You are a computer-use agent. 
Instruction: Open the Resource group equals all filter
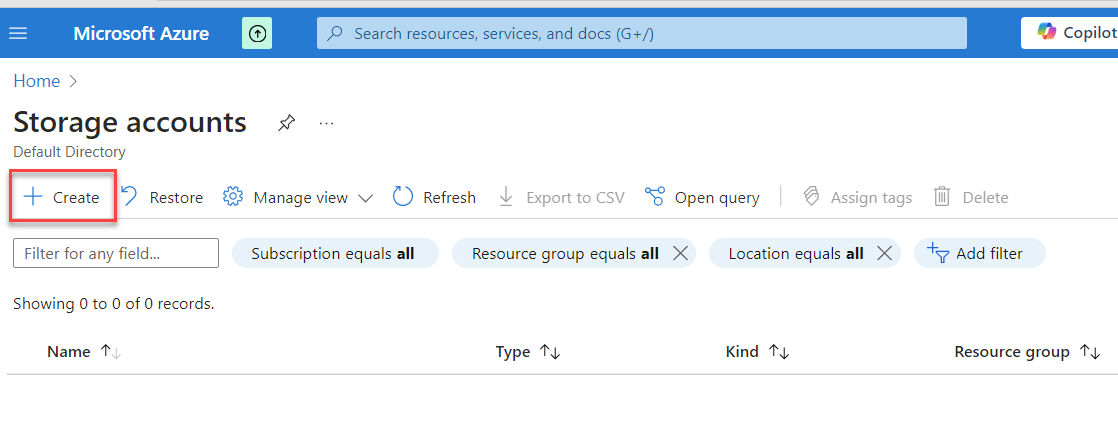565,253
